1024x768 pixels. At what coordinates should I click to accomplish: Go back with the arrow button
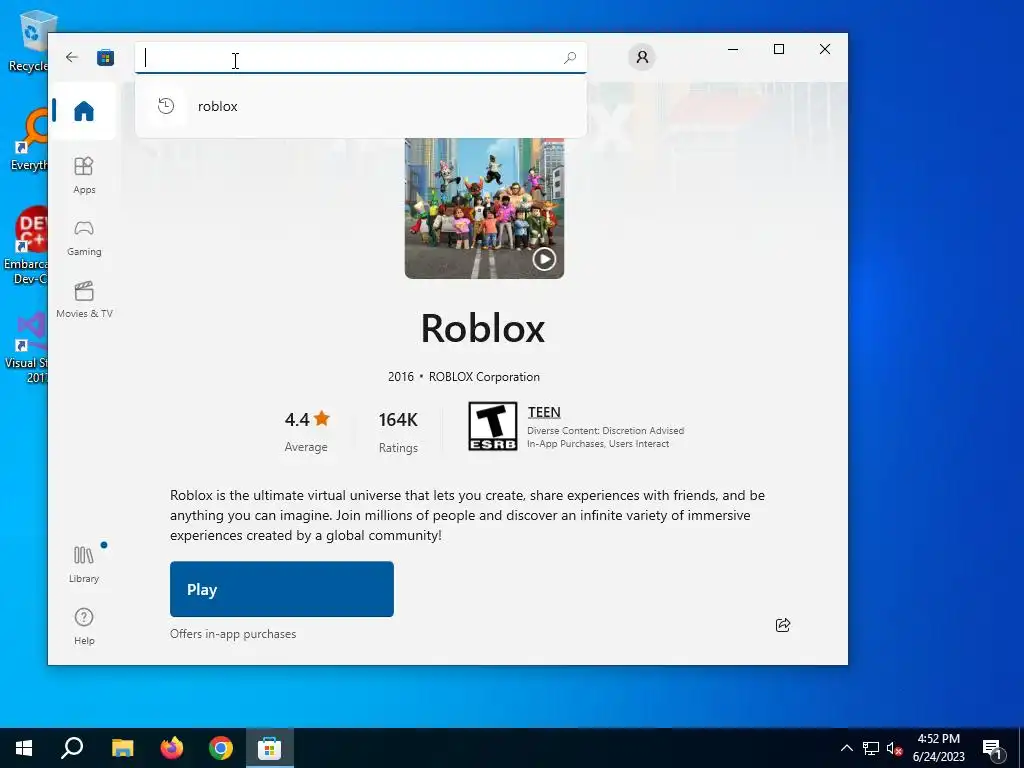coord(72,57)
